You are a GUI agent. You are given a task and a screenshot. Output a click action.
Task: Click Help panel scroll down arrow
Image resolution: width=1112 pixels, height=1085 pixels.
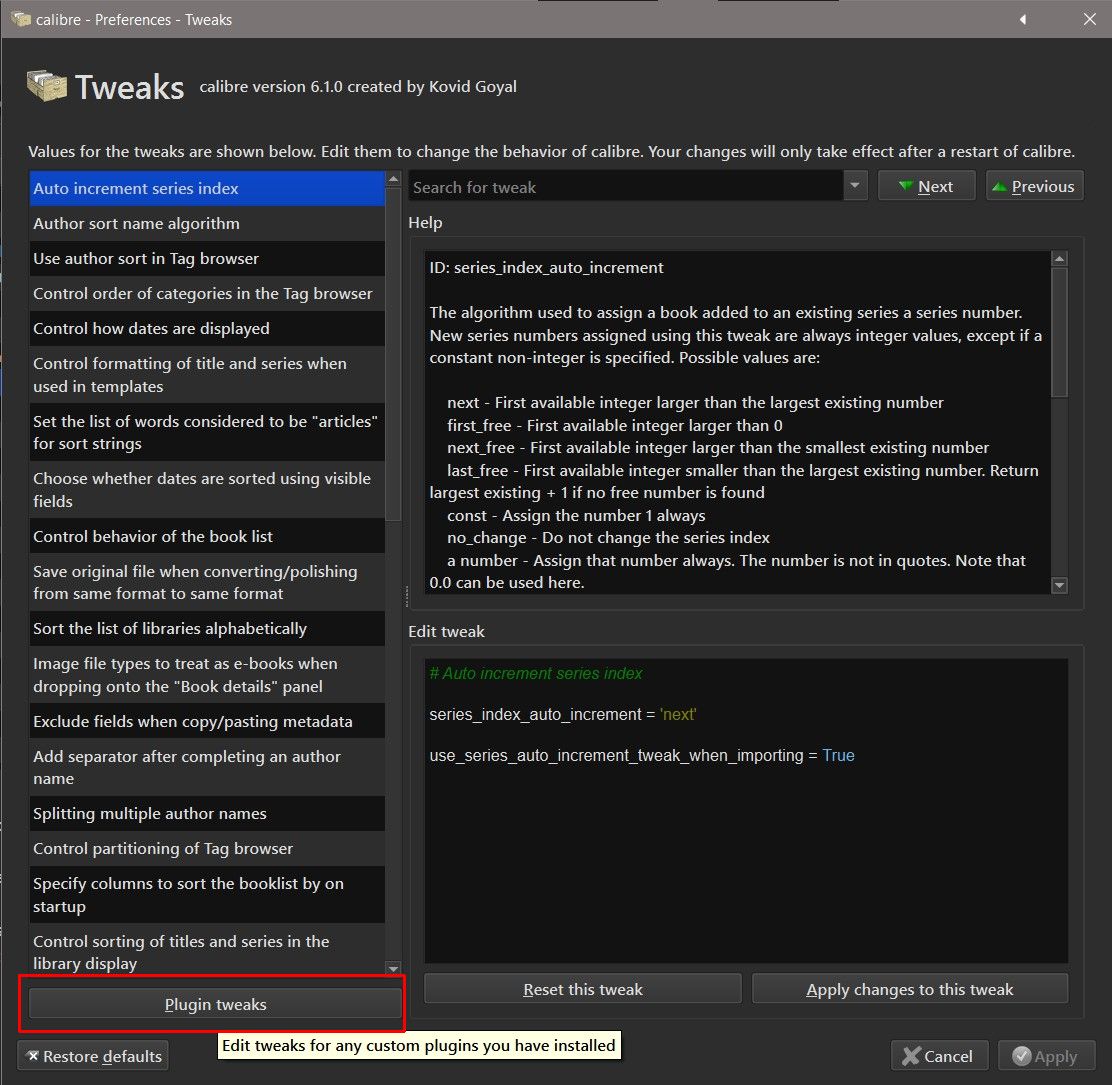point(1059,585)
